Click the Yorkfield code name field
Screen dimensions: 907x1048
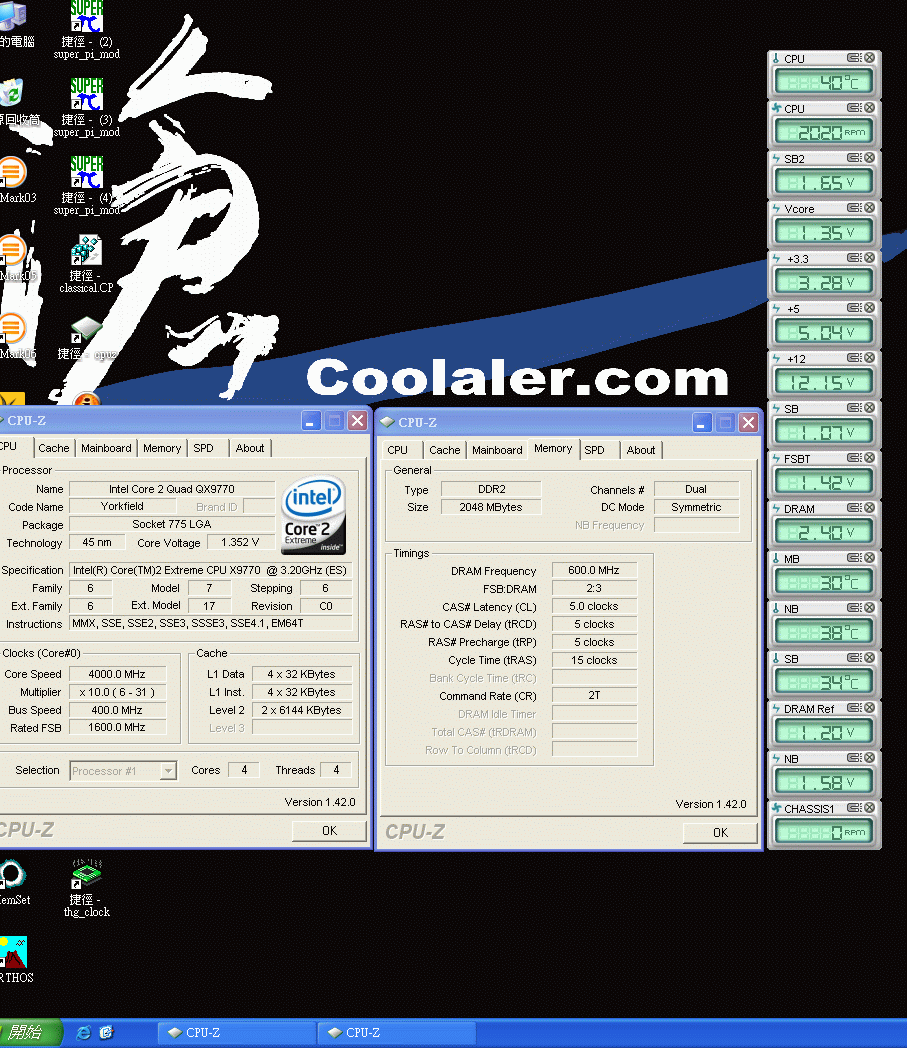pyautogui.click(x=122, y=506)
